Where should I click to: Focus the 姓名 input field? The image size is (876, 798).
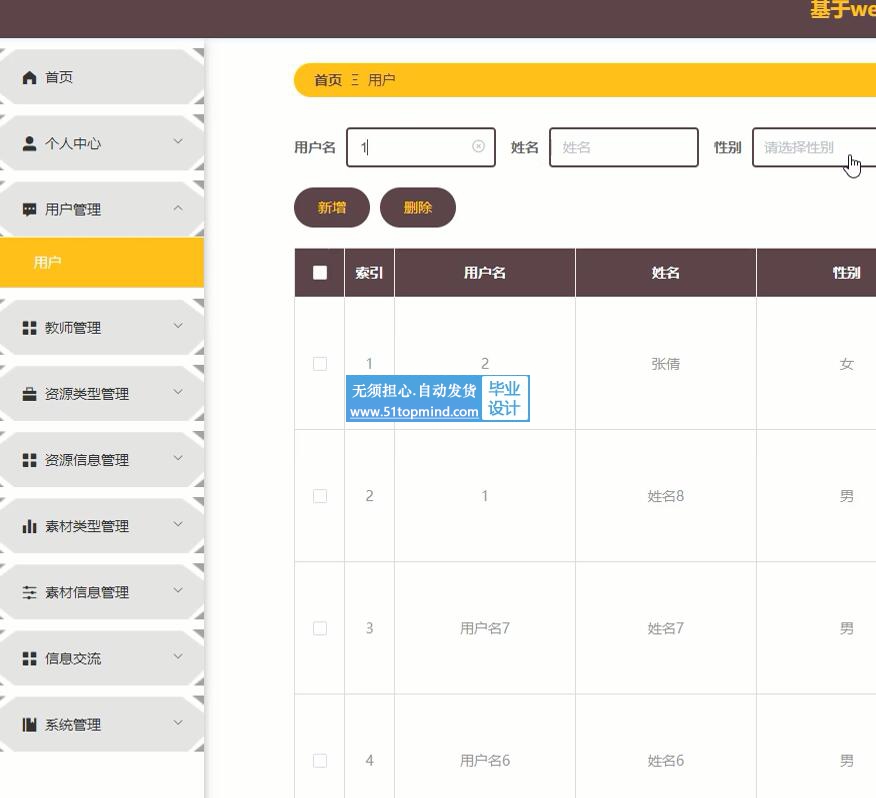(624, 148)
